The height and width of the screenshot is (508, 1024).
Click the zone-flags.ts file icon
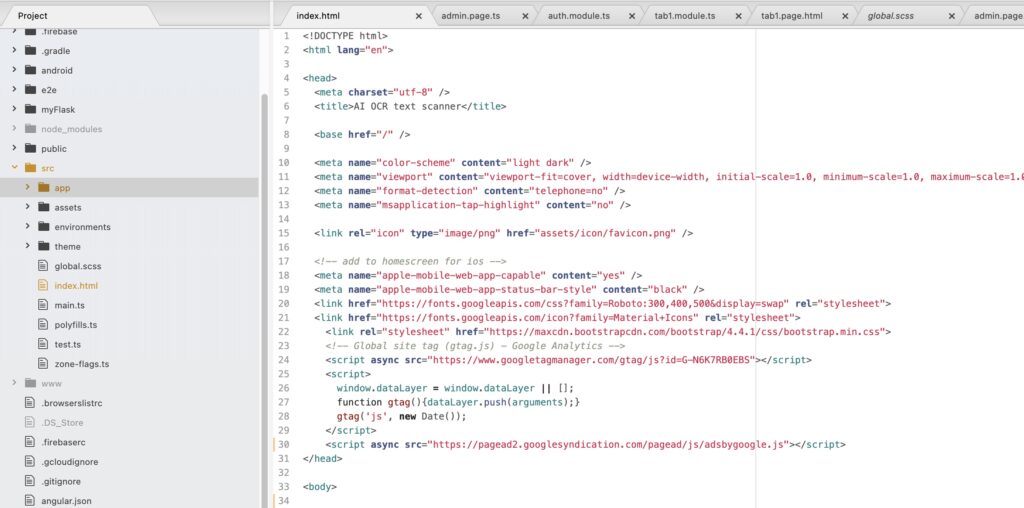(43, 364)
